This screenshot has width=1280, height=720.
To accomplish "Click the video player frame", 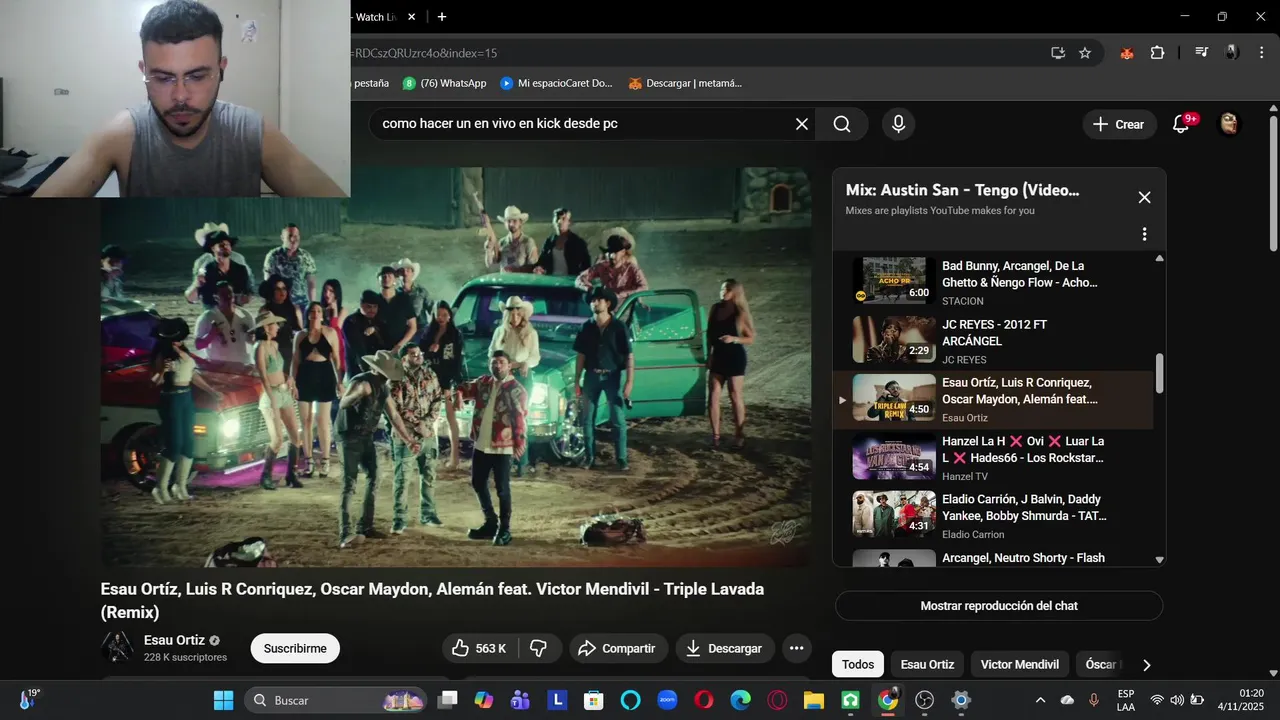I will tap(456, 367).
